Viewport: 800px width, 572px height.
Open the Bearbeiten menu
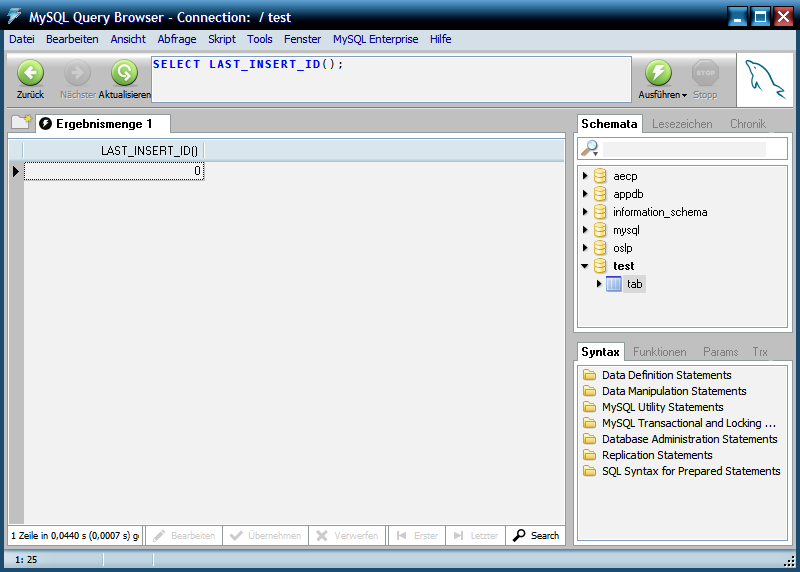[72, 39]
